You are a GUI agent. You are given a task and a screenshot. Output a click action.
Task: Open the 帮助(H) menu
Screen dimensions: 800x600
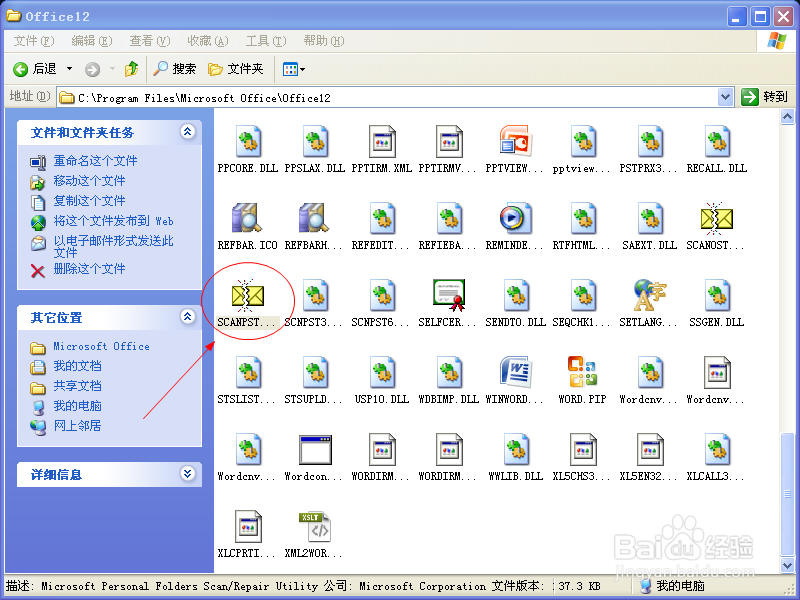tap(323, 41)
